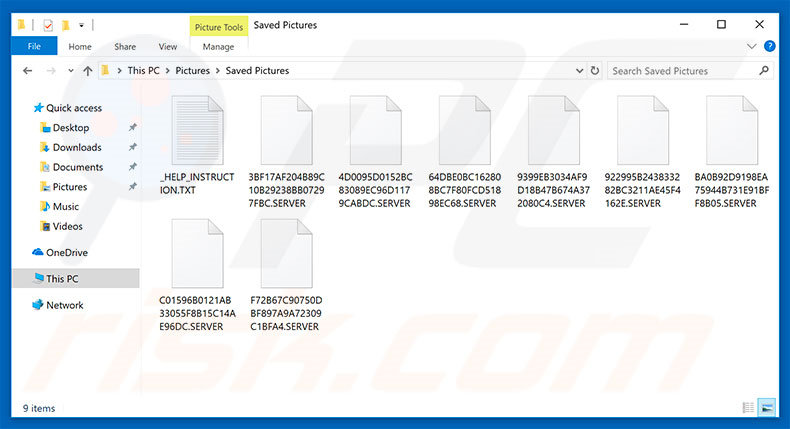Viewport: 790px width, 429px height.
Task: Select the C01596B0121AB...SERVER file icon
Action: coord(198,254)
